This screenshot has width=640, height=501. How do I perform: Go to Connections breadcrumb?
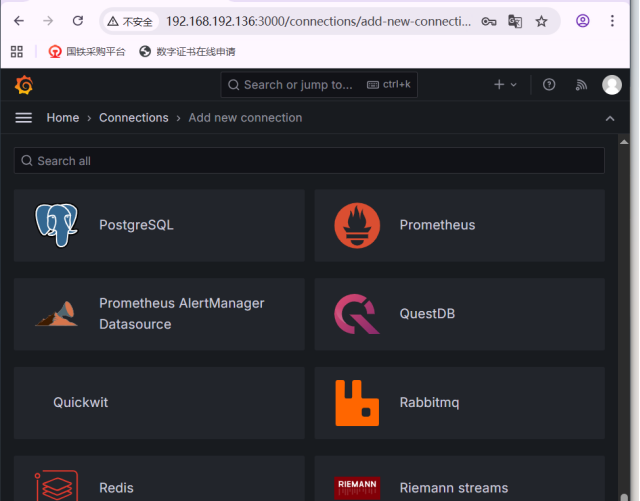(134, 118)
